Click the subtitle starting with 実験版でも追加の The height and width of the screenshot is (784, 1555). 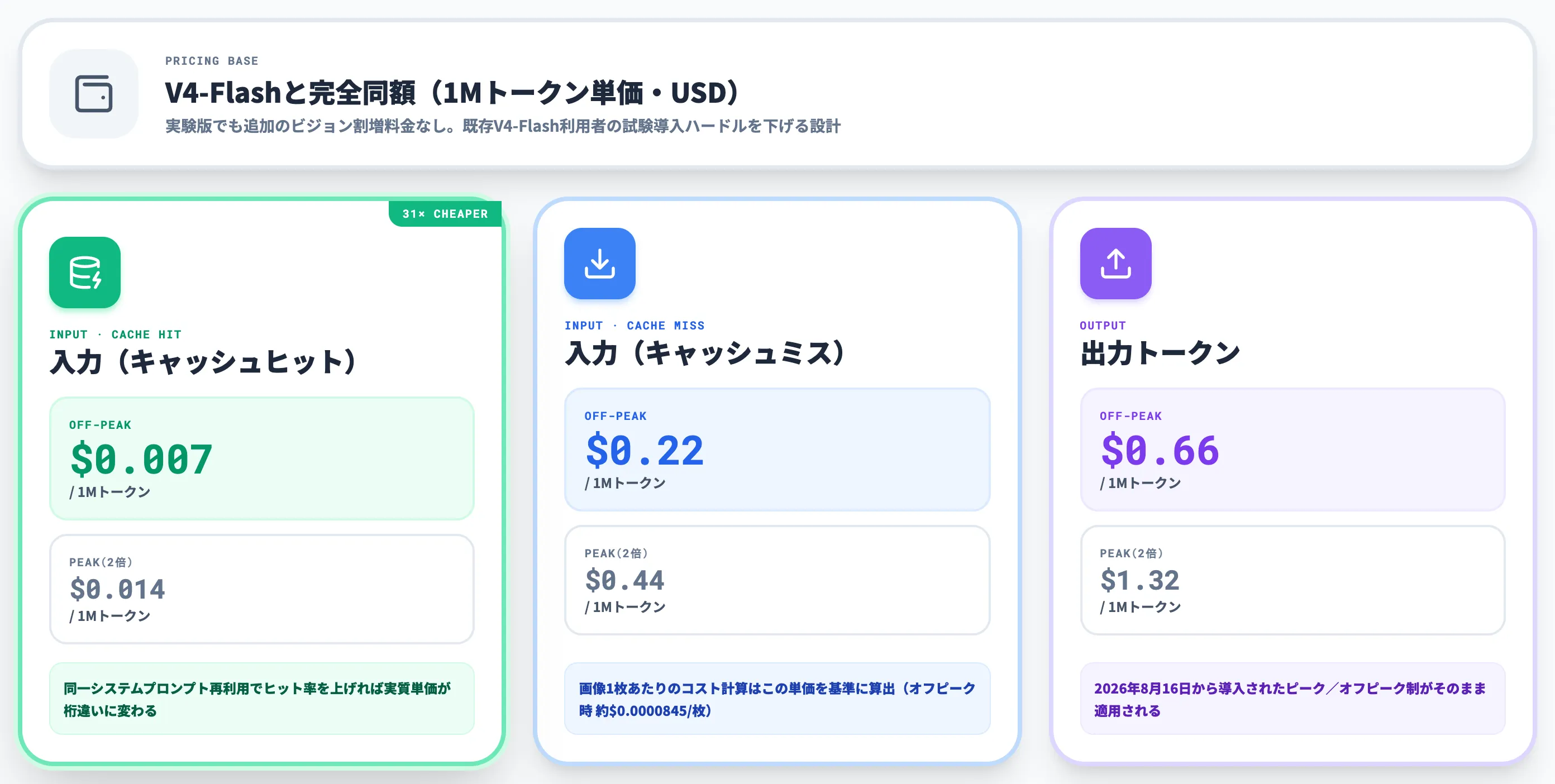[503, 126]
